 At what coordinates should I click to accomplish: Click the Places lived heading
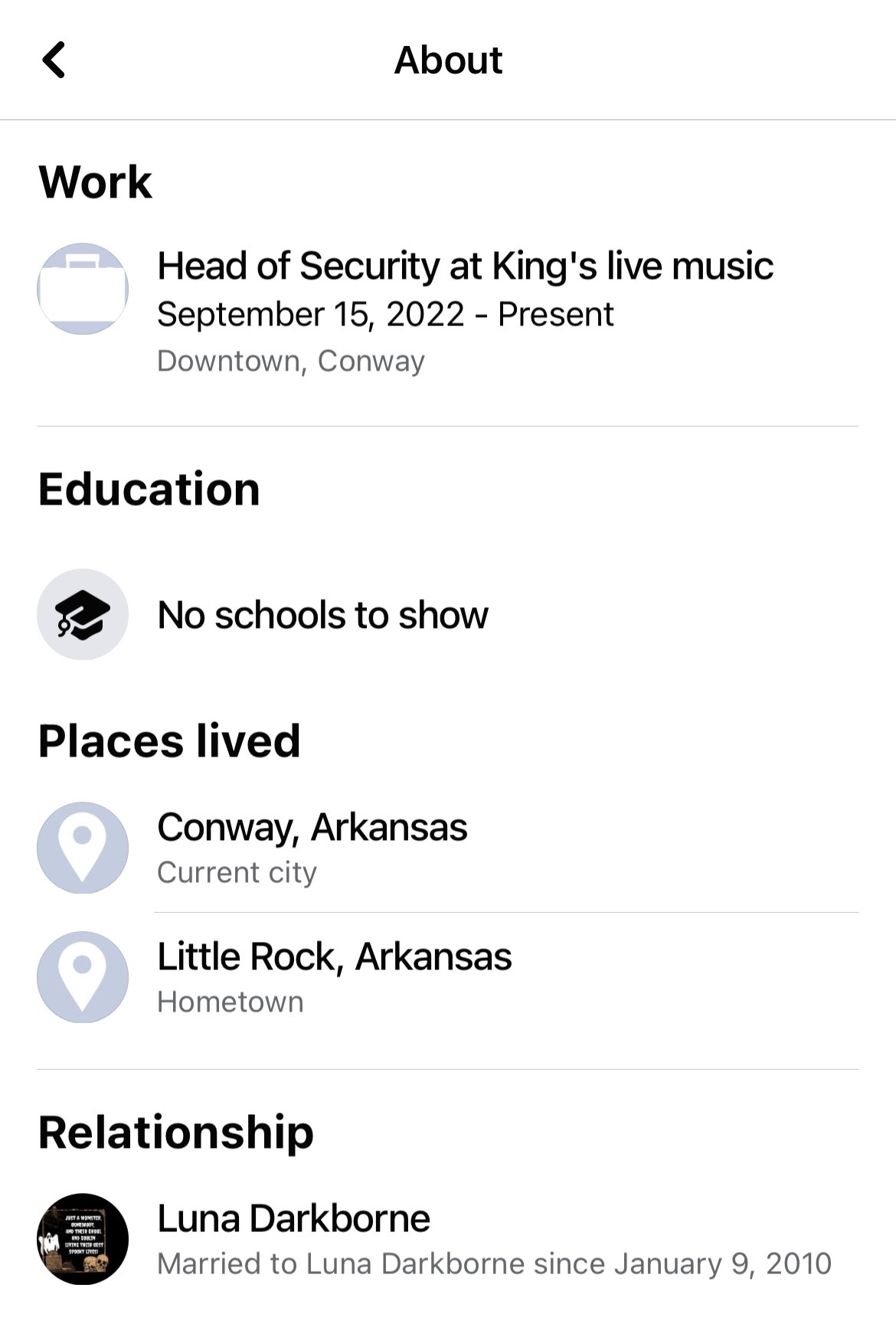point(169,741)
